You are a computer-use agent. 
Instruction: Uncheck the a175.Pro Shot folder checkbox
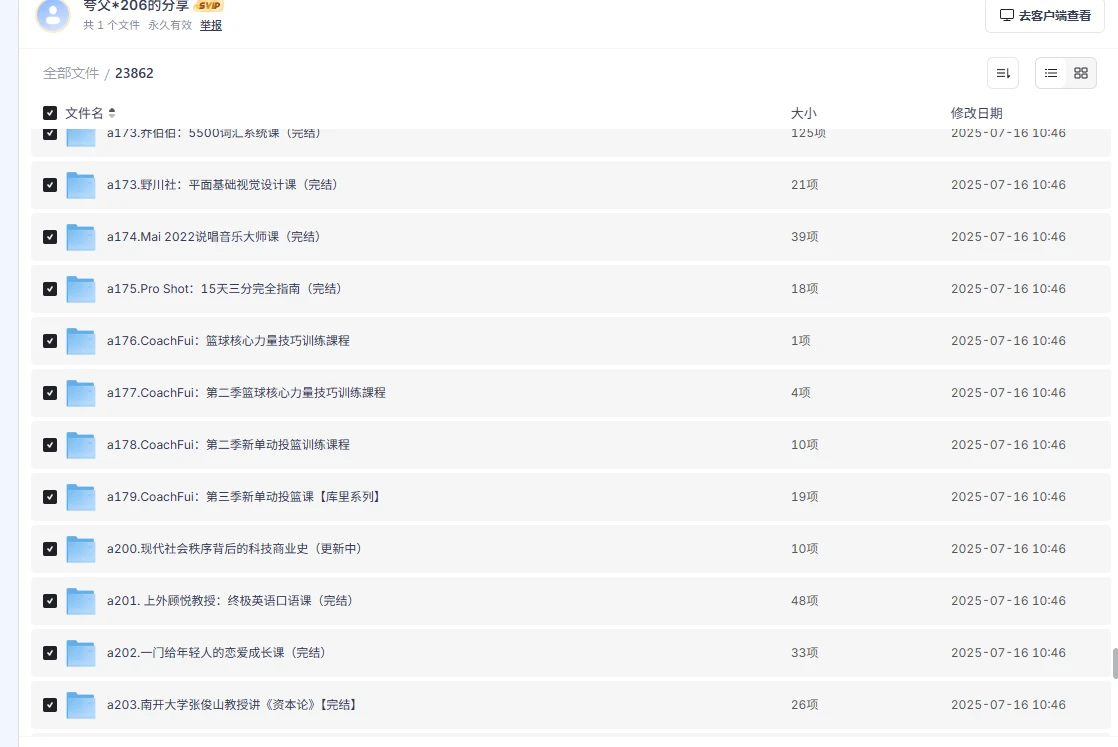coord(50,289)
